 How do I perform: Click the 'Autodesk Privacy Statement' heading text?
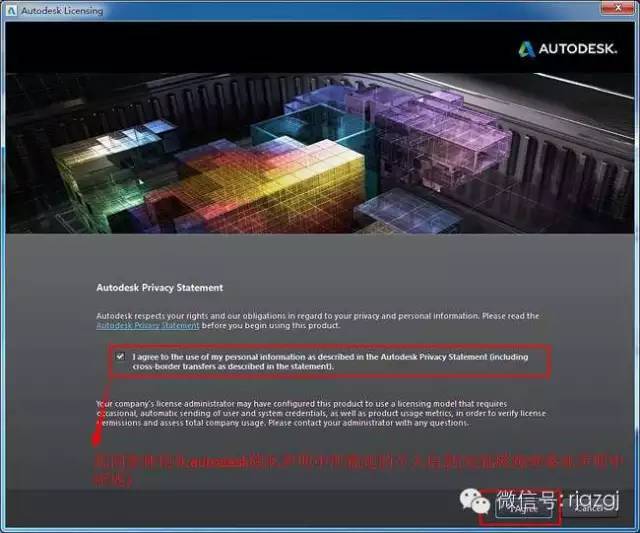(160, 288)
